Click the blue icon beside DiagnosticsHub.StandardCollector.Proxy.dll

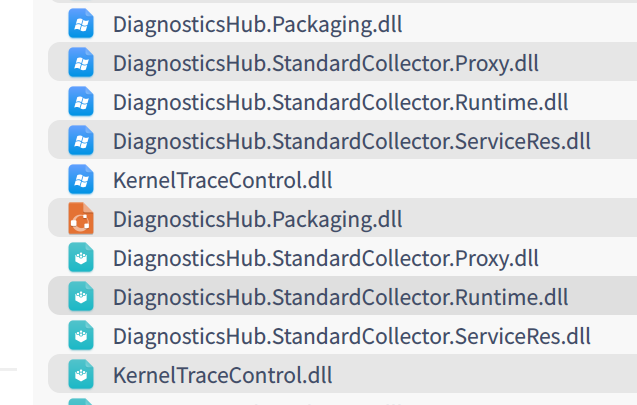[80, 63]
